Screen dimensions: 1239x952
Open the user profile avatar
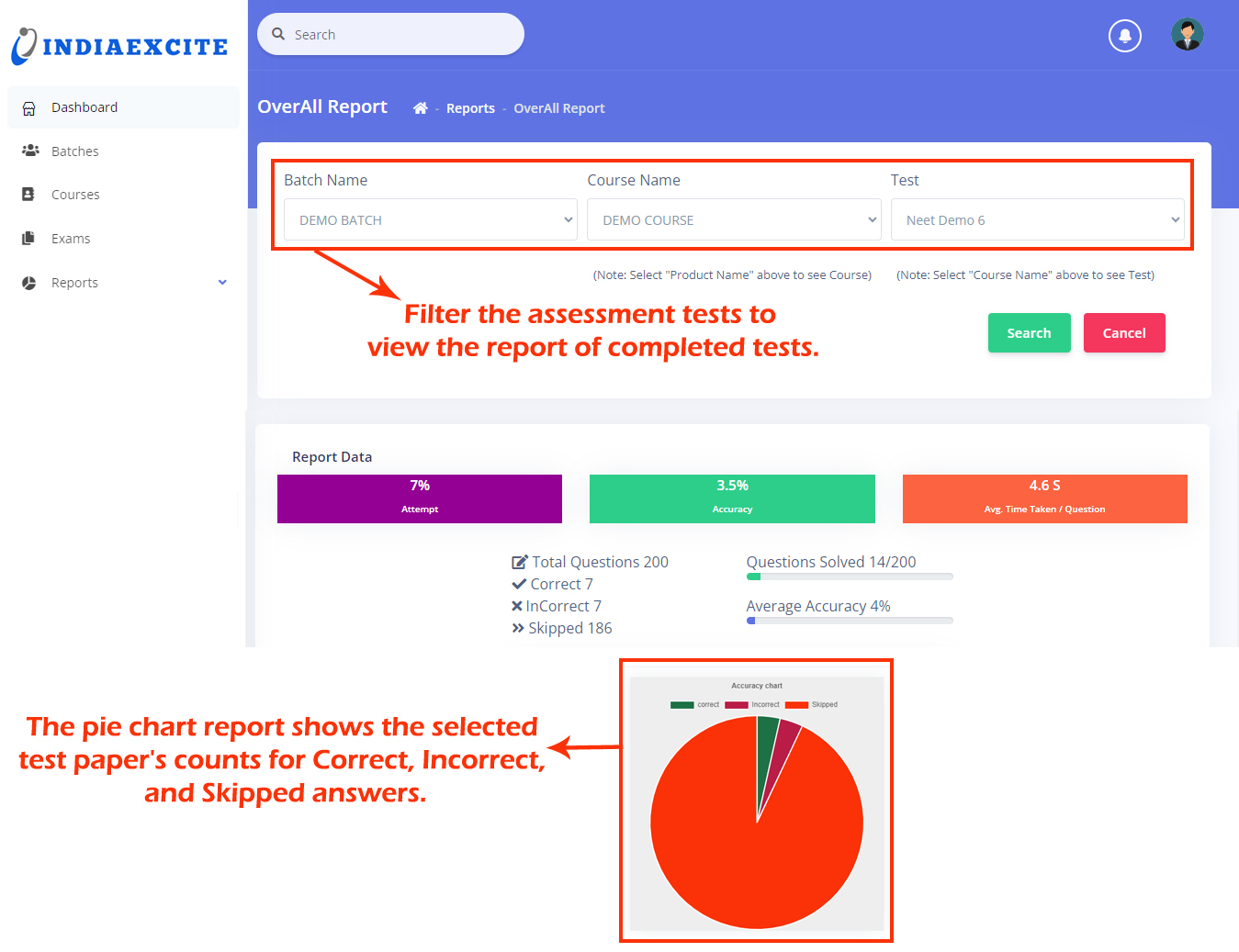coord(1187,35)
